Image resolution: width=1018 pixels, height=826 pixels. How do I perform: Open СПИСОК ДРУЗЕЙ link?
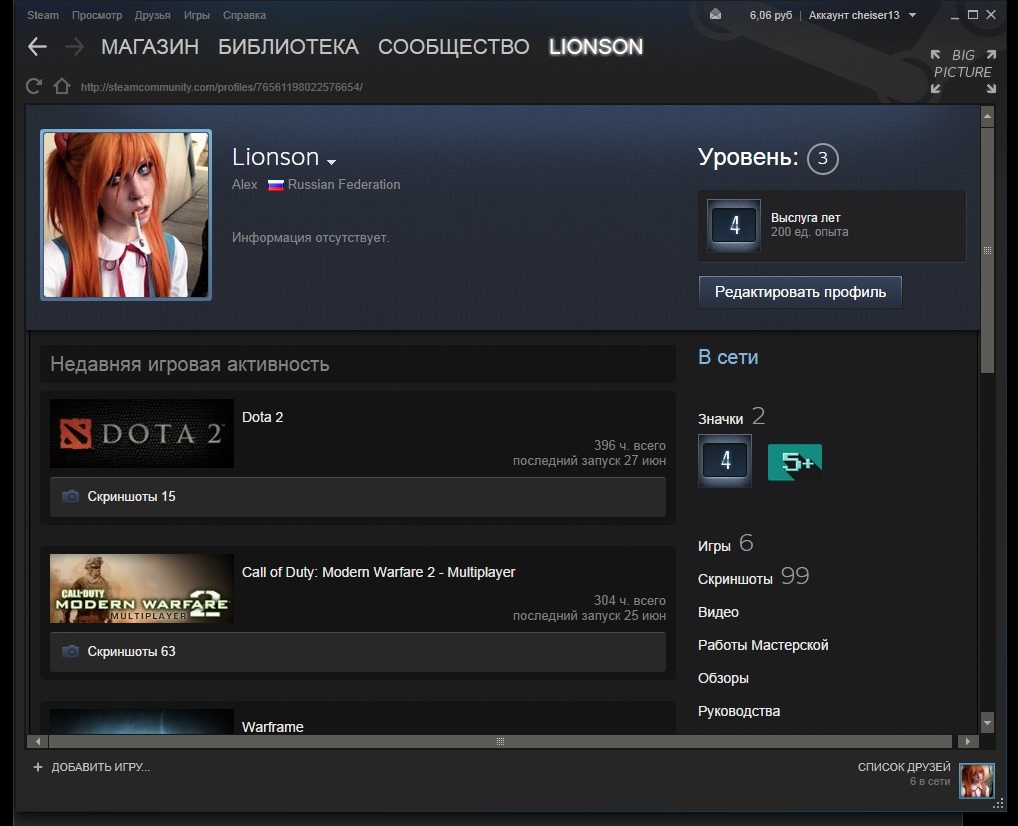pyautogui.click(x=904, y=767)
